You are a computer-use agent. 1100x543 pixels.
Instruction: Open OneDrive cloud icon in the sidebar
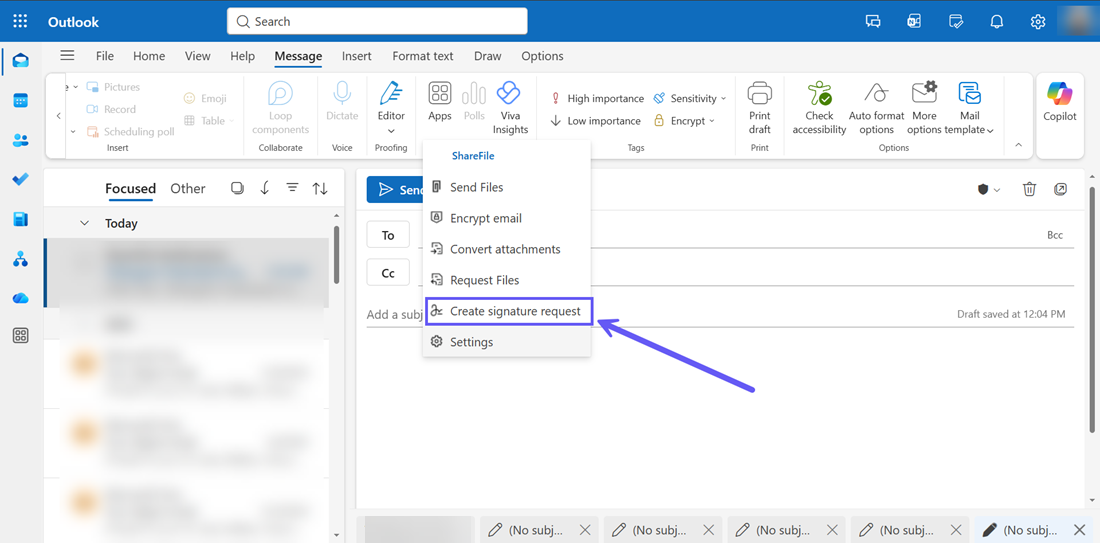[x=20, y=298]
